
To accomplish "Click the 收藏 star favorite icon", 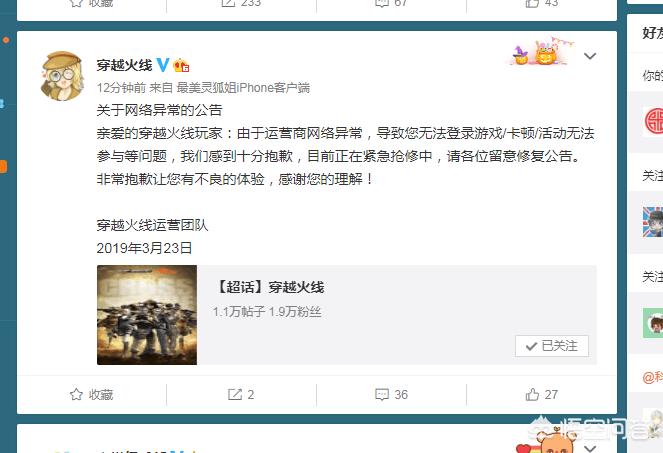I will click(x=76, y=394).
